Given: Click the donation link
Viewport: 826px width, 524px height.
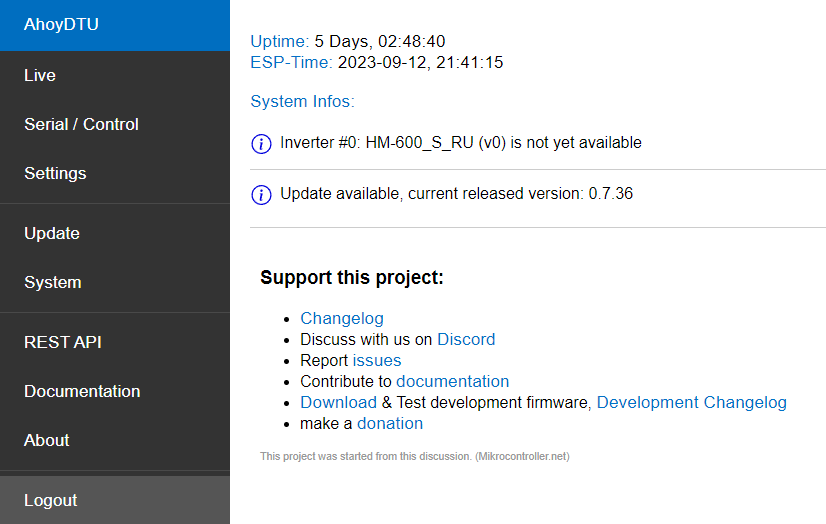Looking at the screenshot, I should (390, 423).
